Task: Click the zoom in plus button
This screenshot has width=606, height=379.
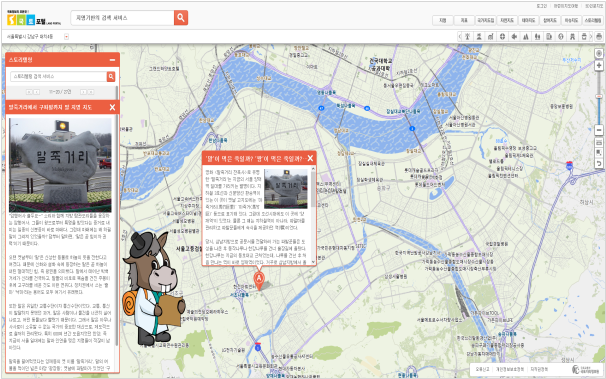Action: (x=599, y=65)
